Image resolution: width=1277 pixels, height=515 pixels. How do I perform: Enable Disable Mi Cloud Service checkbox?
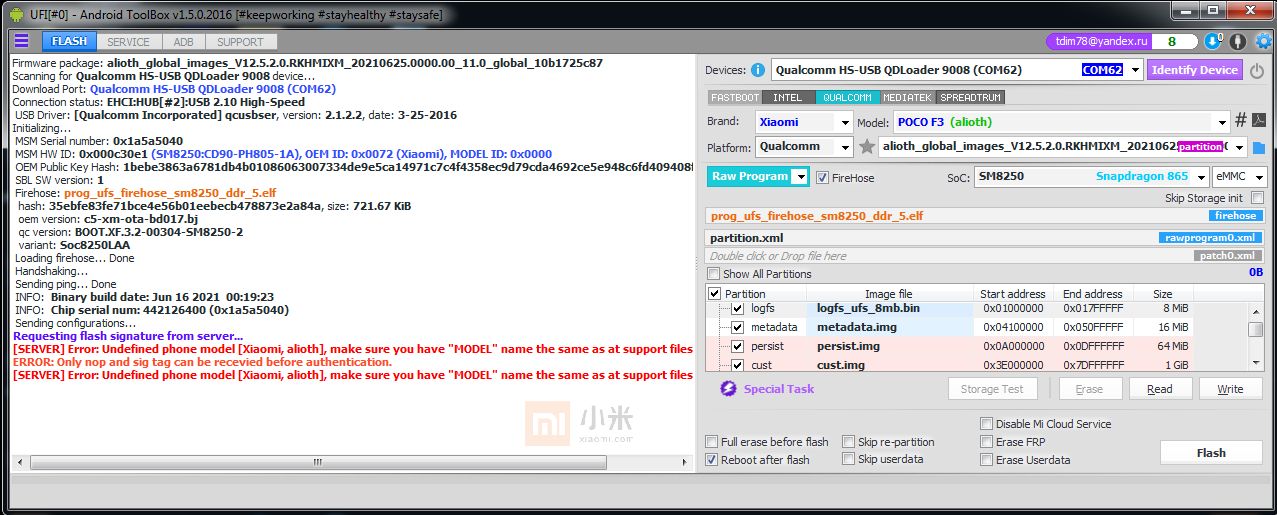tap(987, 424)
